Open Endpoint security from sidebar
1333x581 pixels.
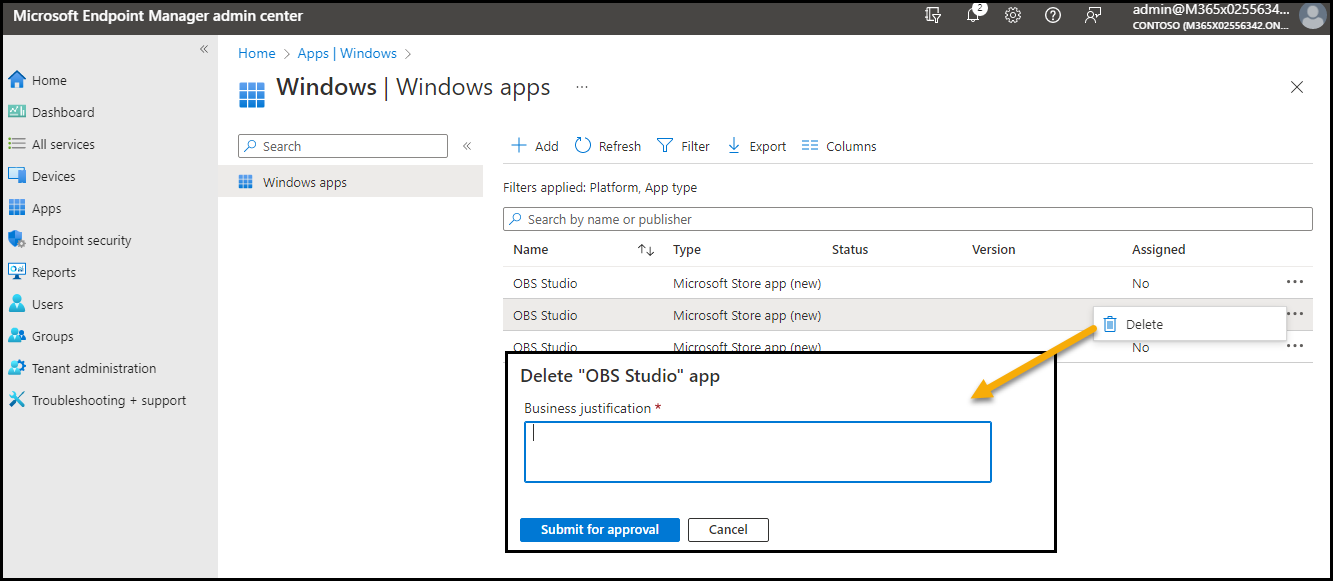81,240
